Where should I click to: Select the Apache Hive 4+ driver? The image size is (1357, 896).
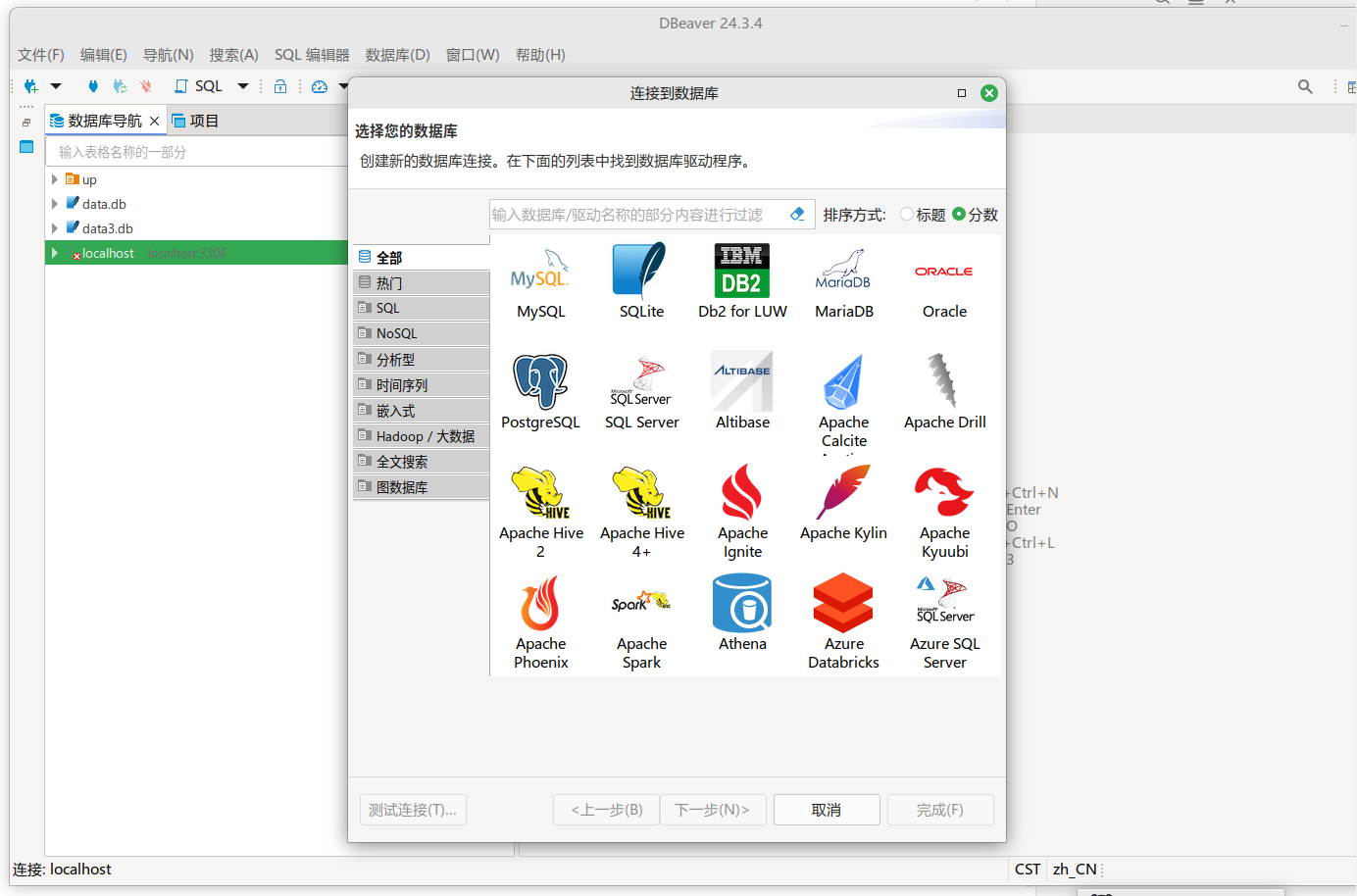click(641, 513)
